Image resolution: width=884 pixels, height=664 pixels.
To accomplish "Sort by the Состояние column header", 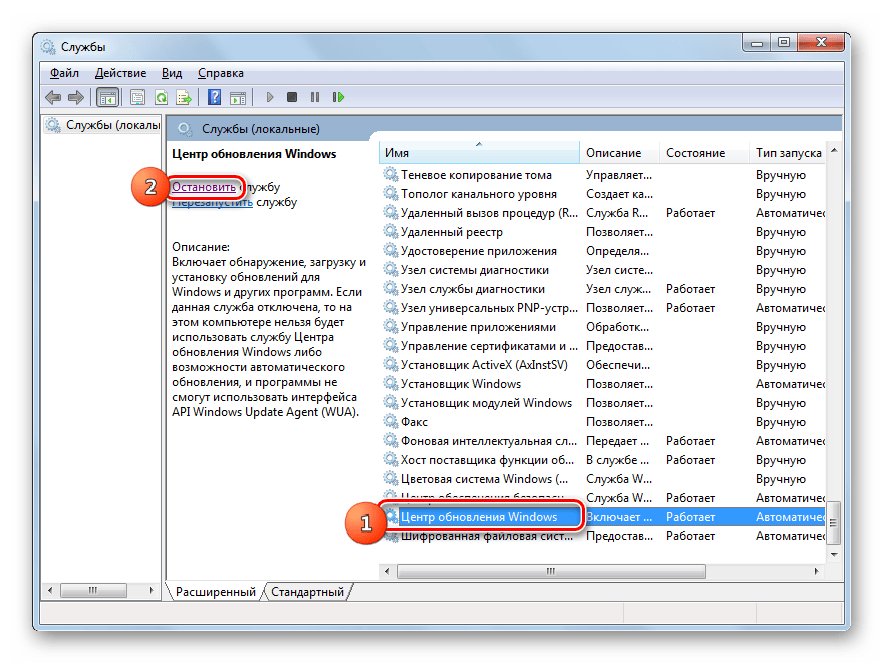I will tap(704, 153).
